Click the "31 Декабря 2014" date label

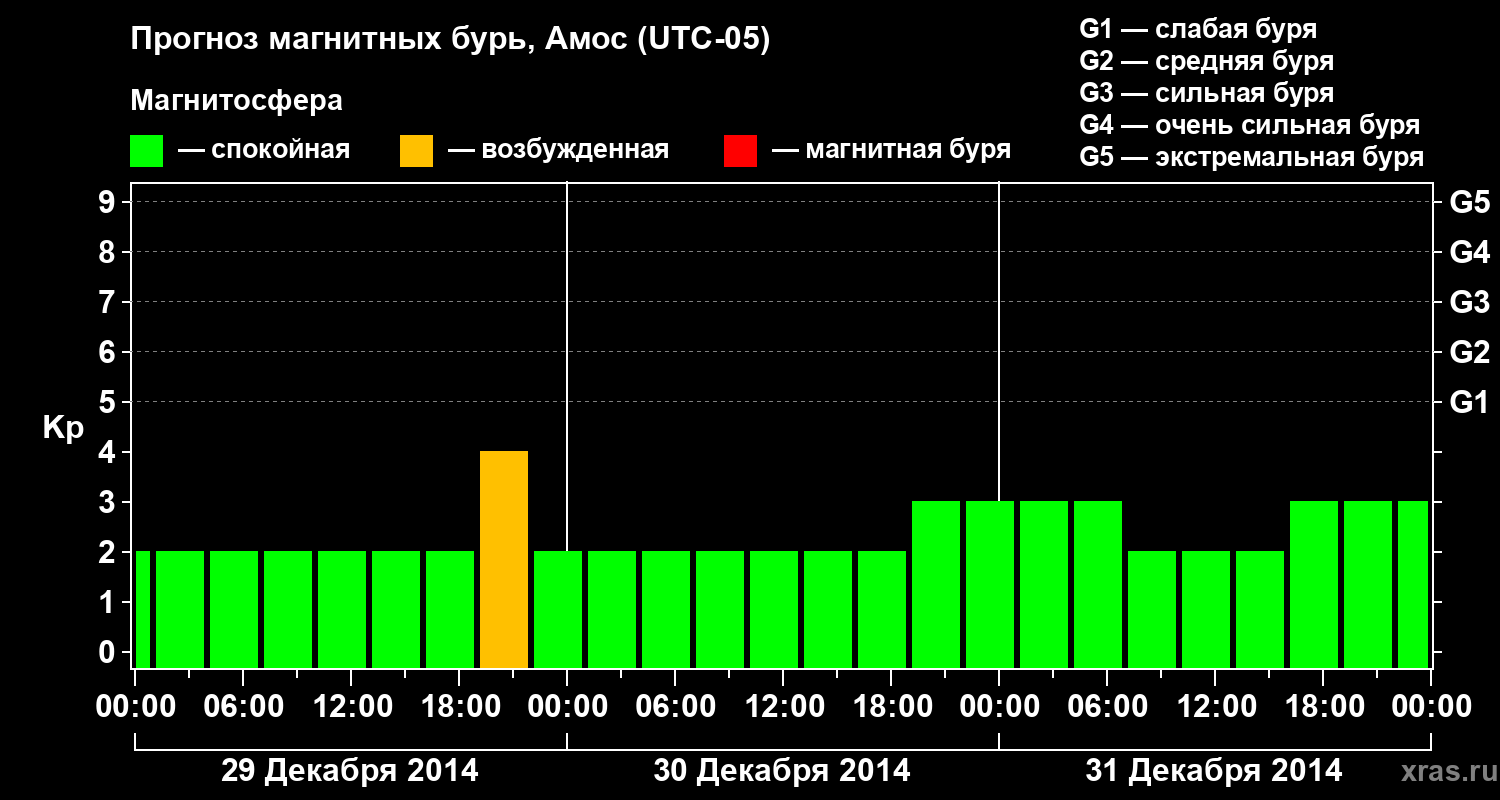(1214, 771)
